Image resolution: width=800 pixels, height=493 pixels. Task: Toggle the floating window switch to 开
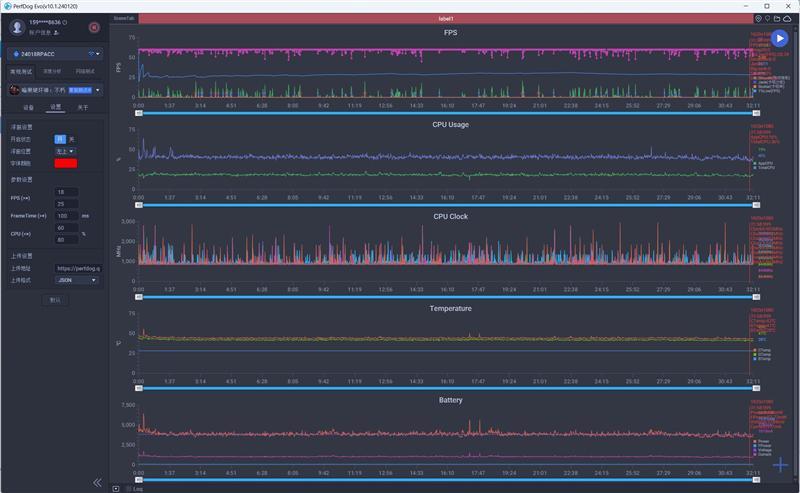pos(60,139)
